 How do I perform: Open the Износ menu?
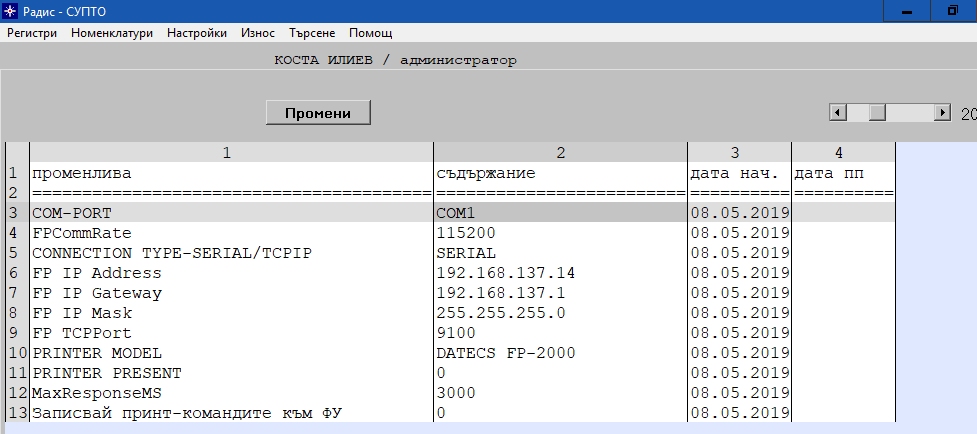[258, 33]
